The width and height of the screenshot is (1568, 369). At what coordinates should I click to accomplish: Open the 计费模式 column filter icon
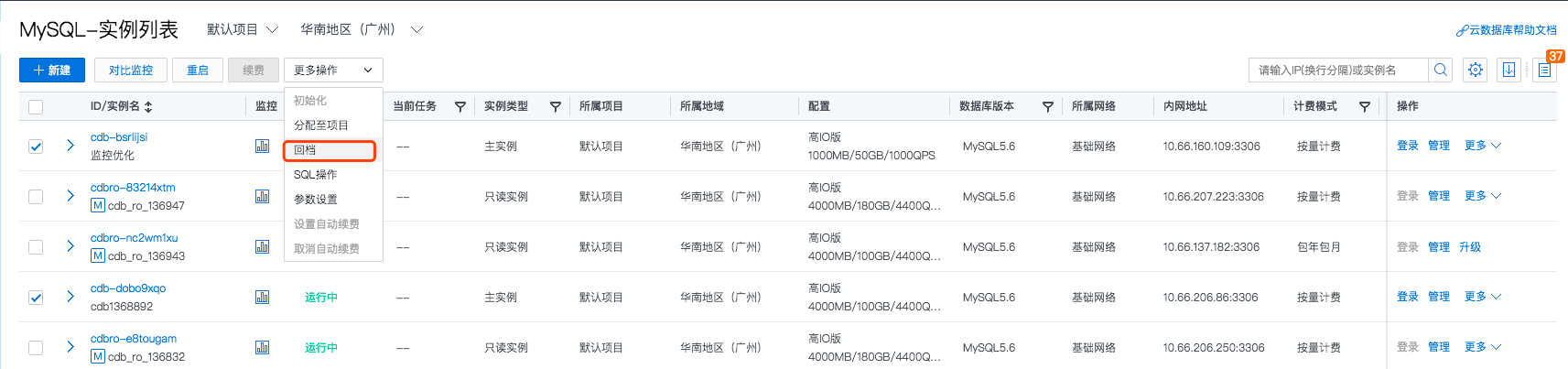[x=1365, y=107]
